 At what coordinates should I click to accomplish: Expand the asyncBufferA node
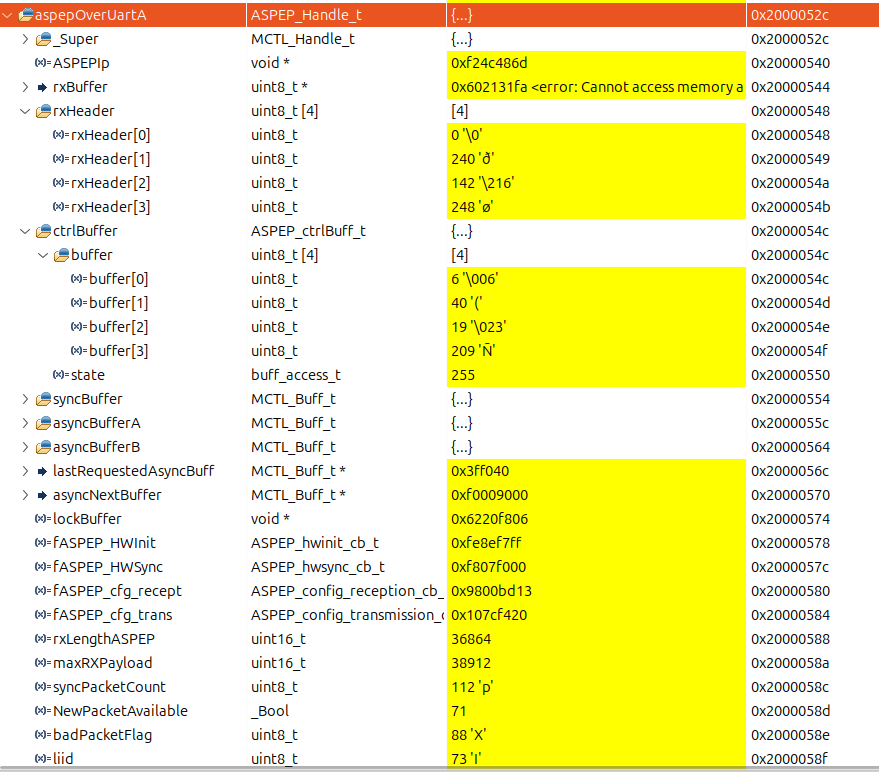tap(25, 423)
